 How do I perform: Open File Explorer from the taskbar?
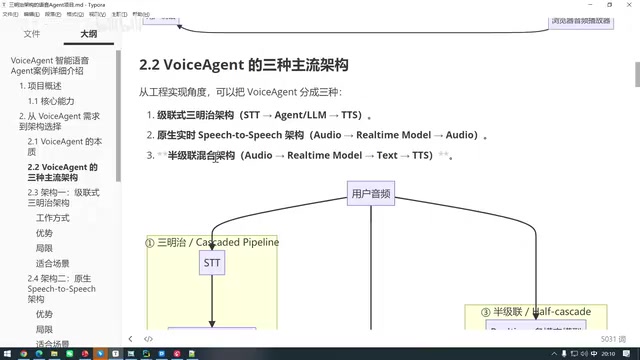click(x=54, y=353)
